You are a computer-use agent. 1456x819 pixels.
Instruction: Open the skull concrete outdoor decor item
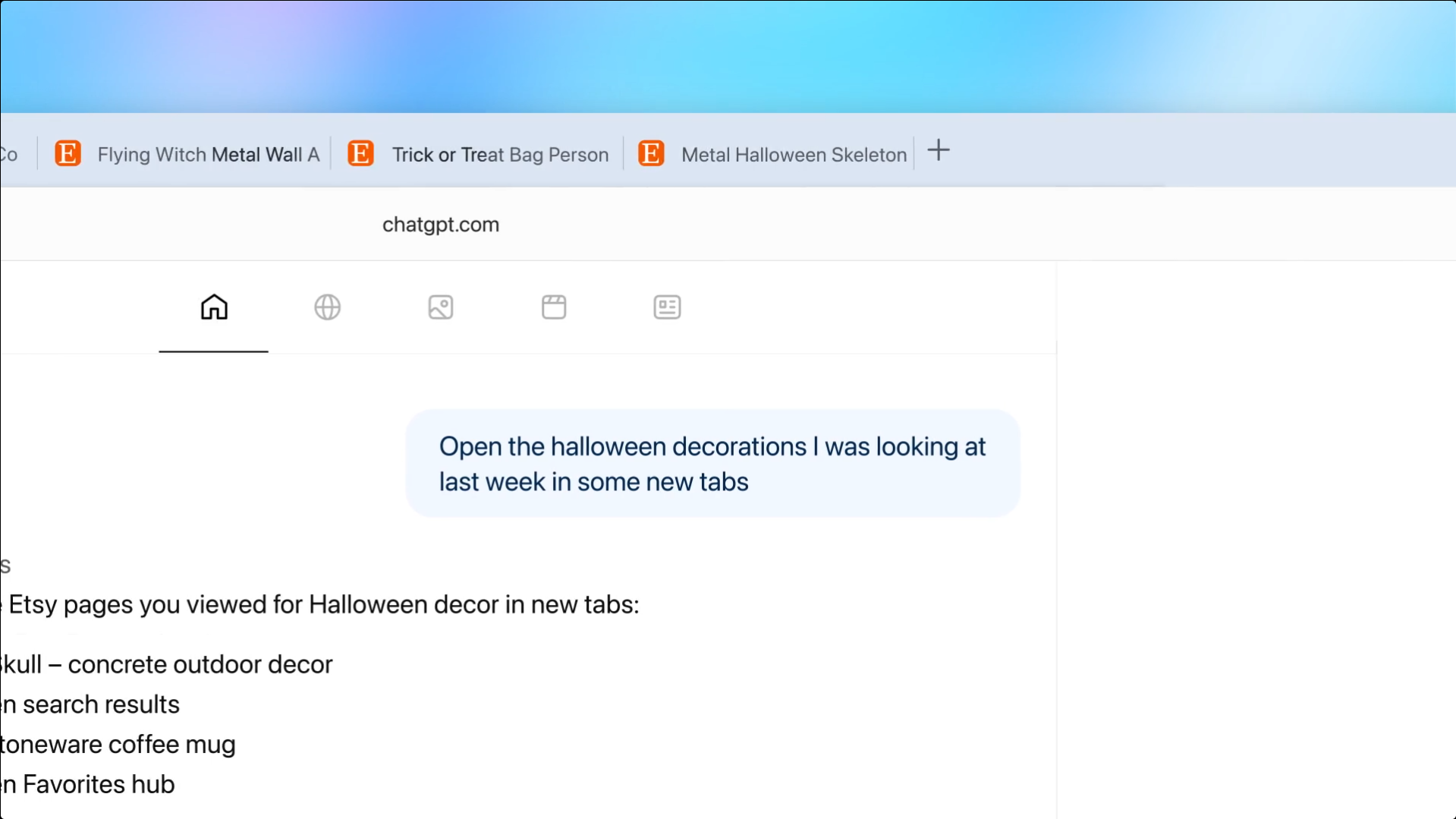(x=167, y=665)
